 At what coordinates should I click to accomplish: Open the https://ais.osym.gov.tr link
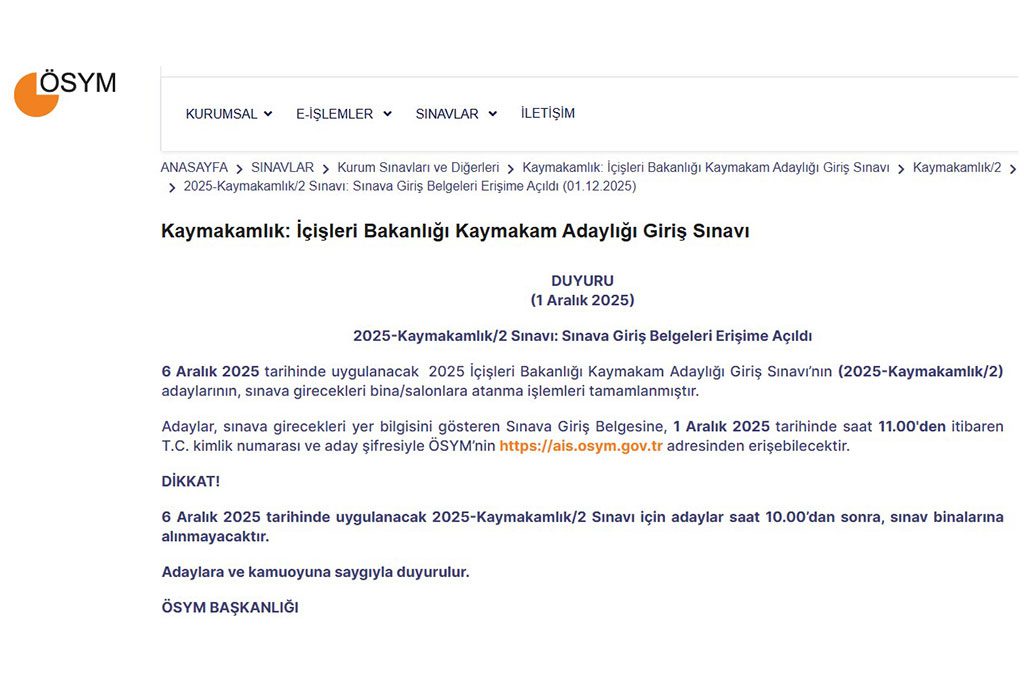coord(581,446)
